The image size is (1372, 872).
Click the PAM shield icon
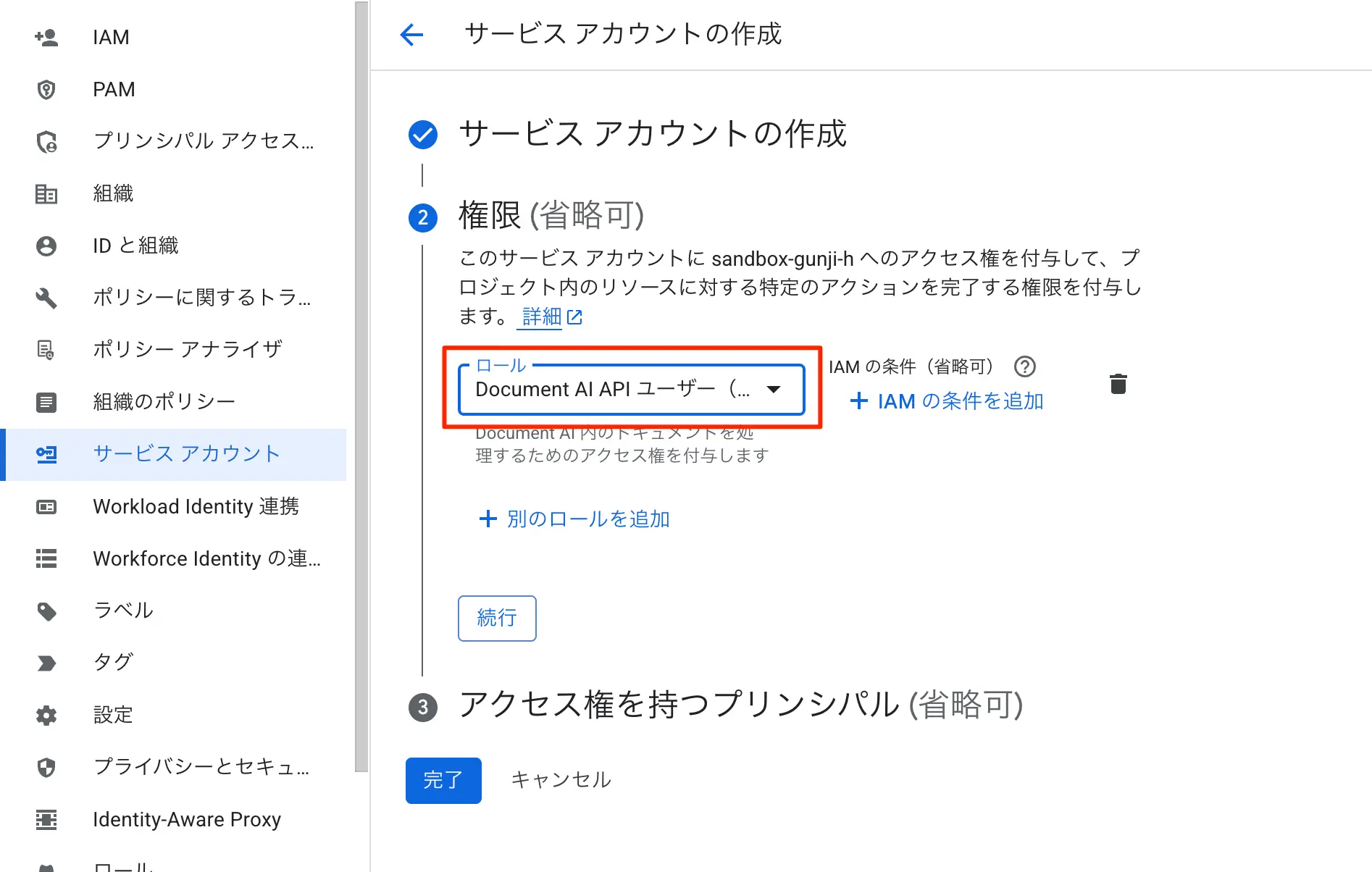(46, 90)
